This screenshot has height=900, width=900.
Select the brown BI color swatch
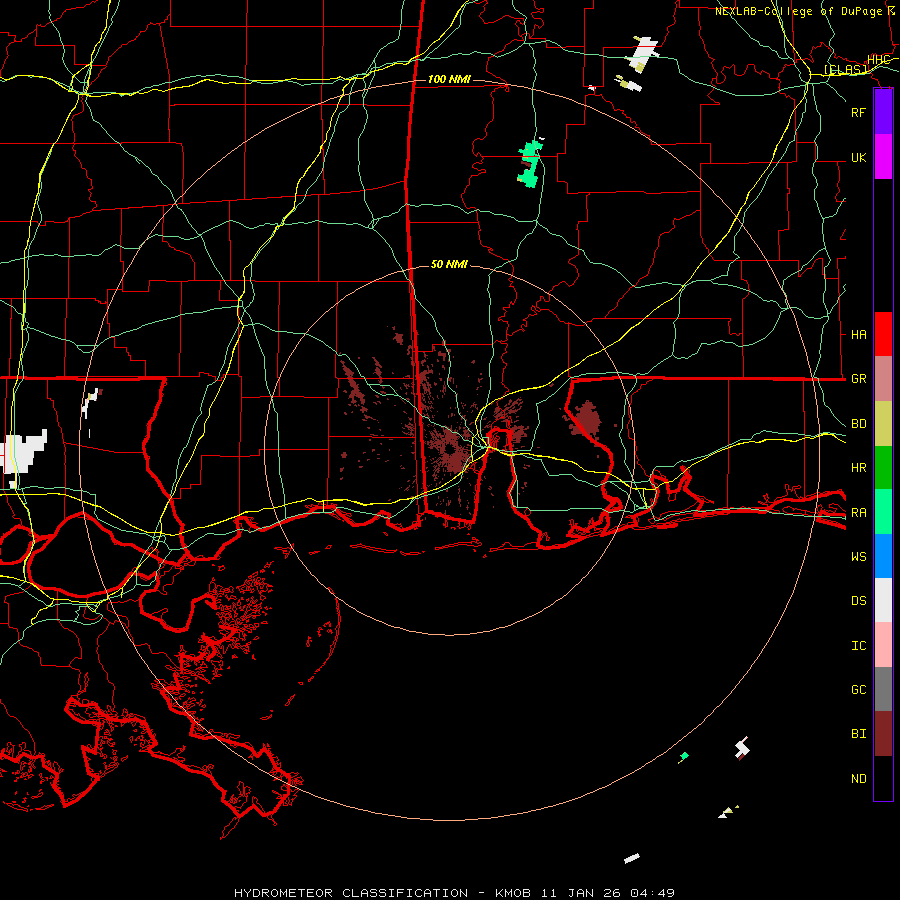pos(883,734)
